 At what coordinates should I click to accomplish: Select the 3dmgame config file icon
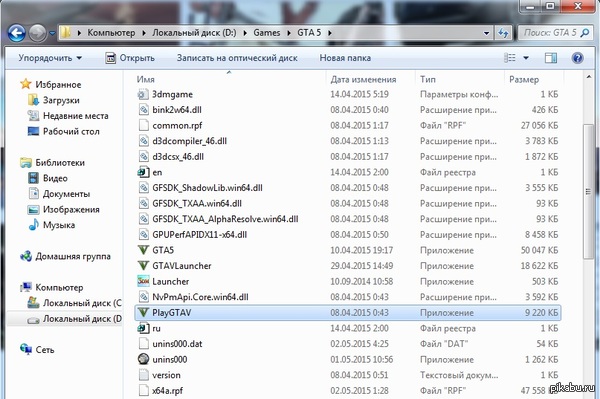coord(143,94)
